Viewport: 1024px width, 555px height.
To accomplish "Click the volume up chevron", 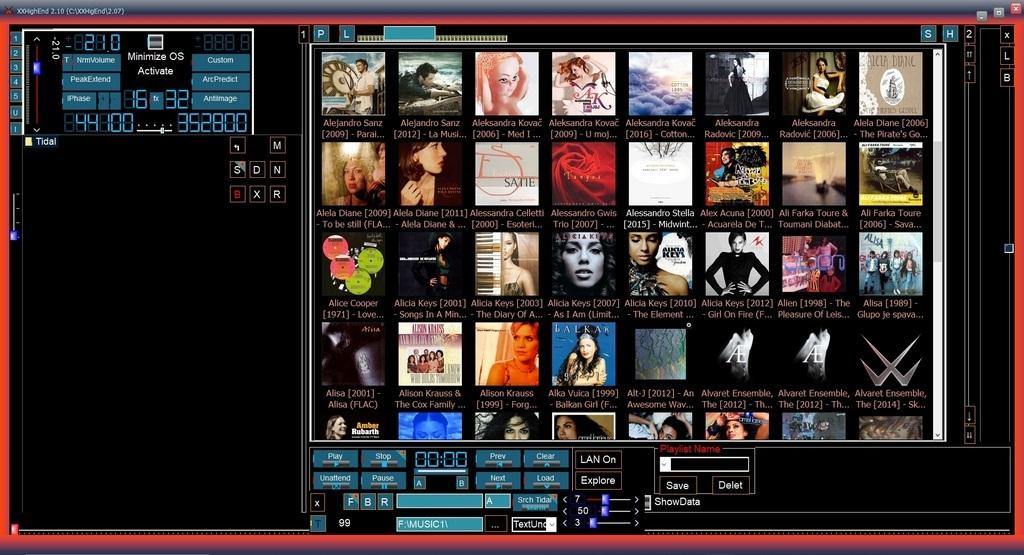I will (37, 40).
